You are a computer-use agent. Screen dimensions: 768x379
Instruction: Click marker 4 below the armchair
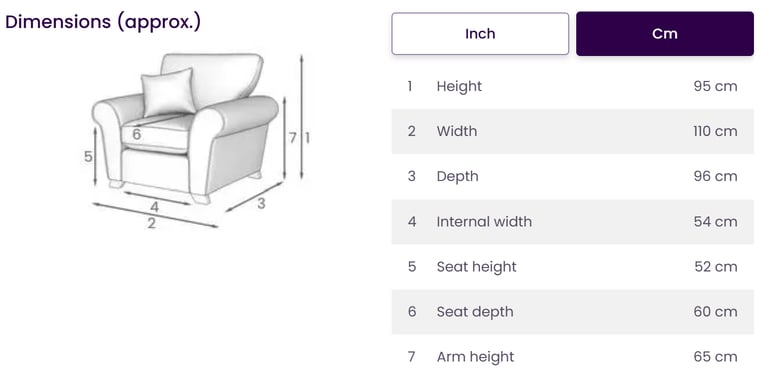[x=155, y=207]
